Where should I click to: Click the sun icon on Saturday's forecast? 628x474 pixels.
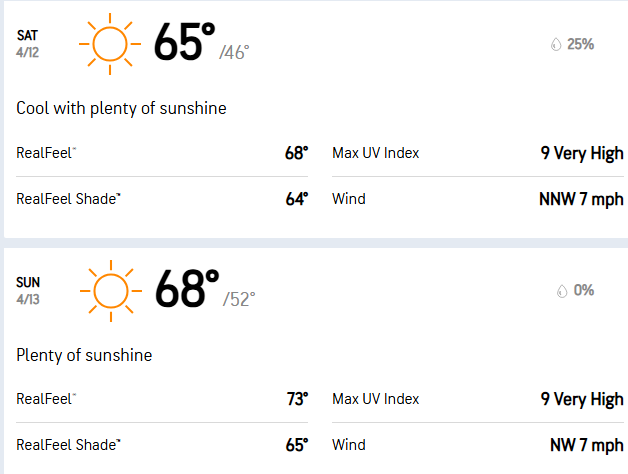[105, 44]
